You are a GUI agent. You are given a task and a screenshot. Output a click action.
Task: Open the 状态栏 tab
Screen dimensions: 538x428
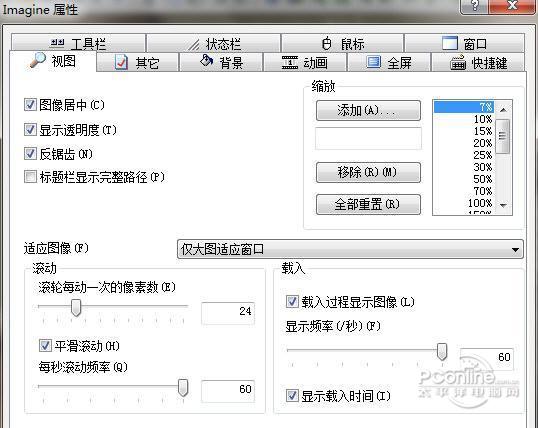tap(213, 43)
